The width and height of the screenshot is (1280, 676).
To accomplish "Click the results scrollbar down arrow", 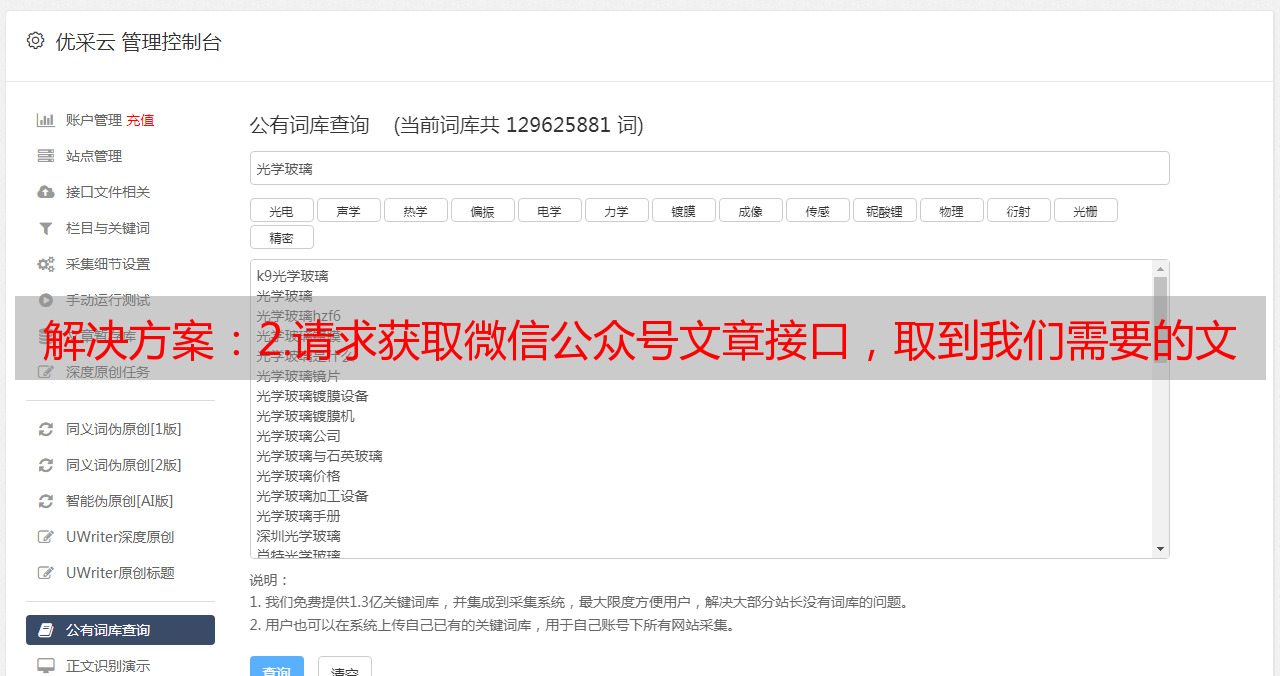I will pyautogui.click(x=1160, y=549).
